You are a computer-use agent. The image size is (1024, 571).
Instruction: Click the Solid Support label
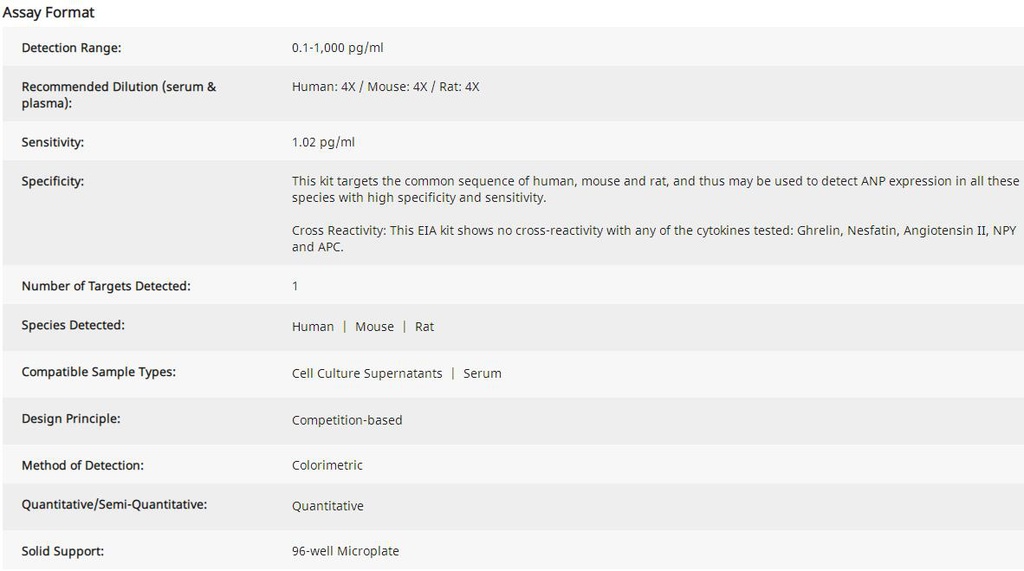[62, 551]
